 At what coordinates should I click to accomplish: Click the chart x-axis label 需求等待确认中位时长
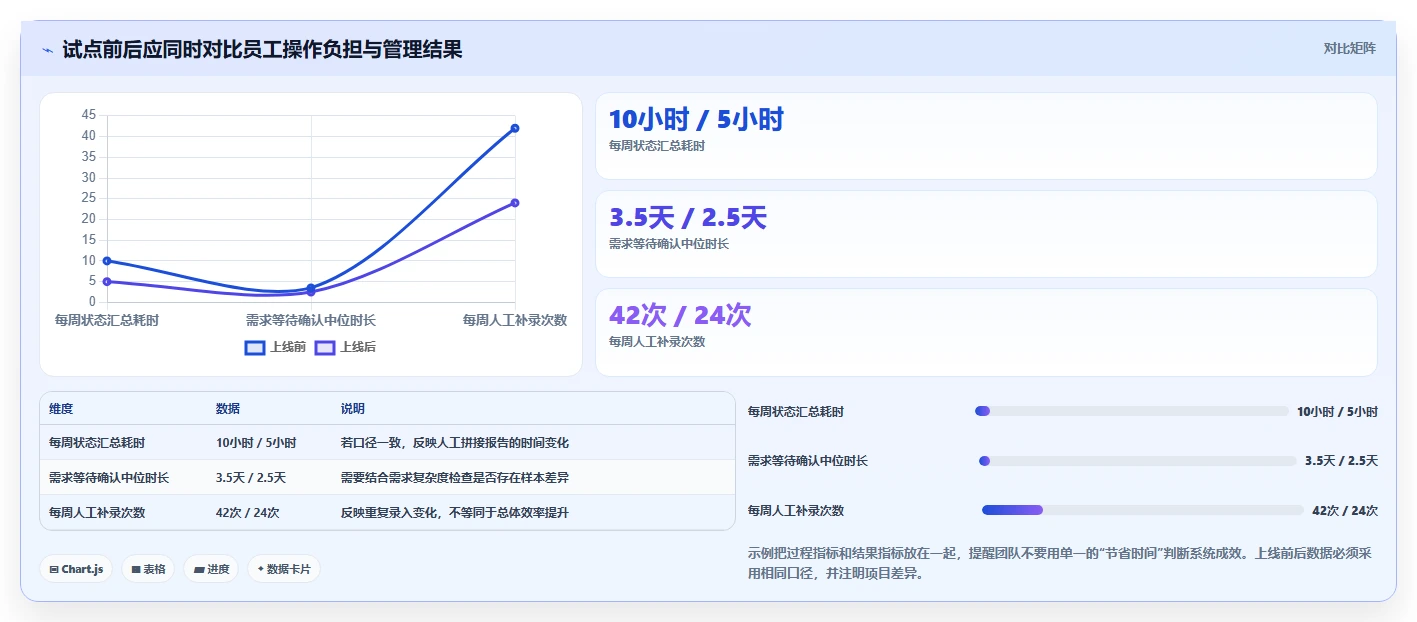pyautogui.click(x=311, y=320)
